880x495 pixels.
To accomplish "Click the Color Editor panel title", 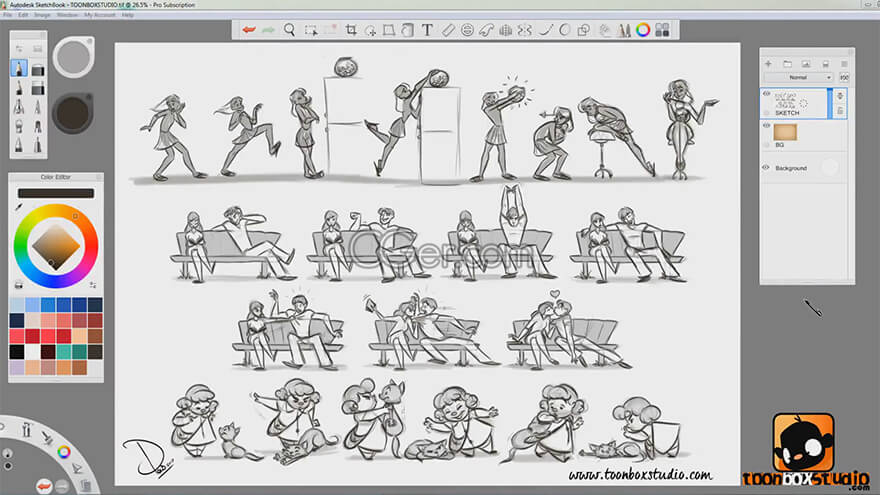I will point(56,177).
